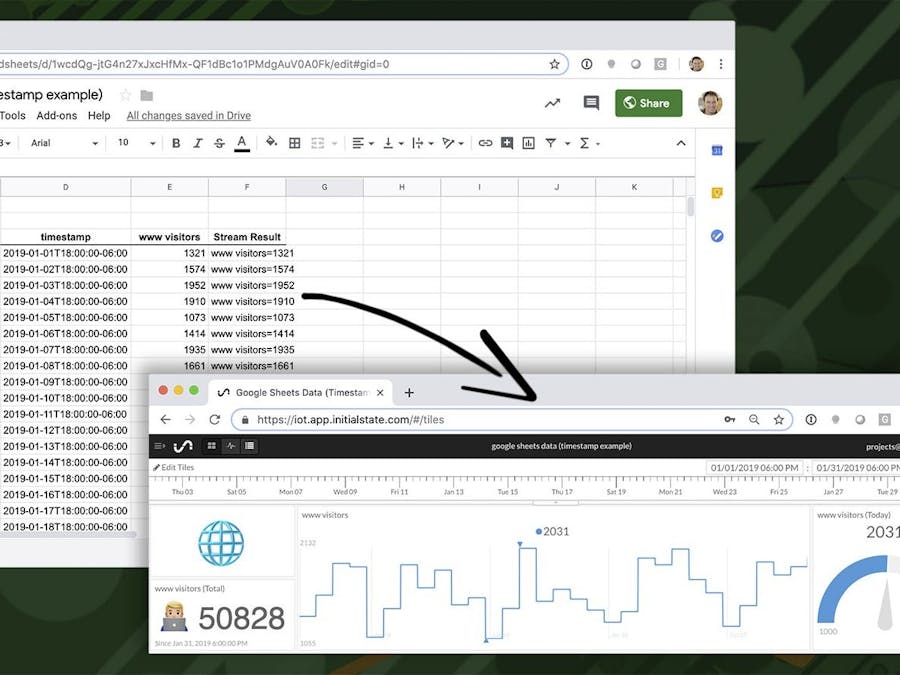Click the Share button
Viewport: 900px width, 675px height.
click(648, 103)
